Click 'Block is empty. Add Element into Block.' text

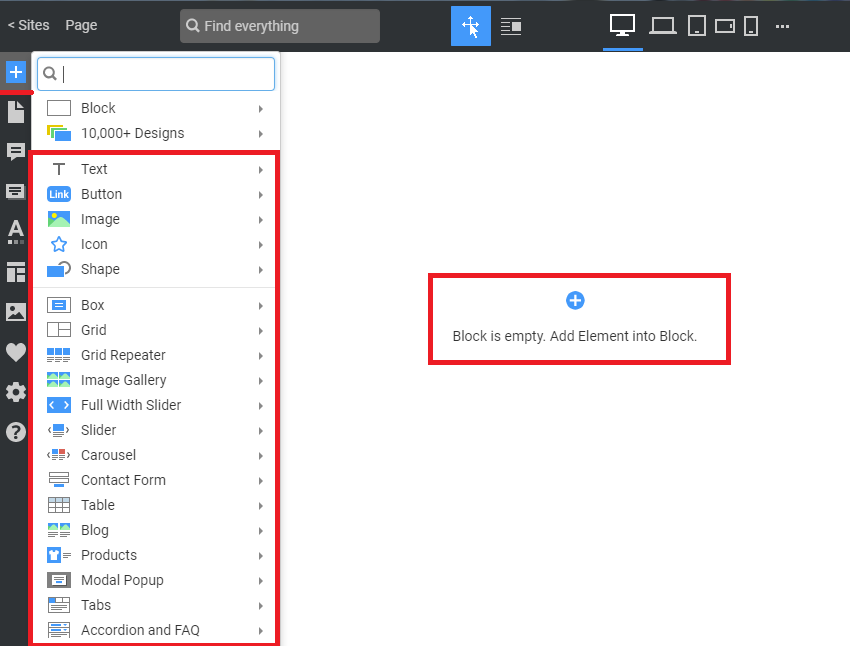(x=575, y=336)
